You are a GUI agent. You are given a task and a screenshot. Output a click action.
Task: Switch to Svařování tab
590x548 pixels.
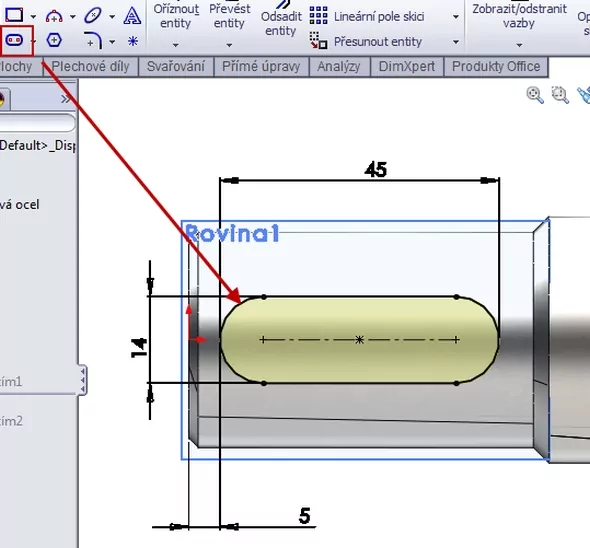point(176,67)
